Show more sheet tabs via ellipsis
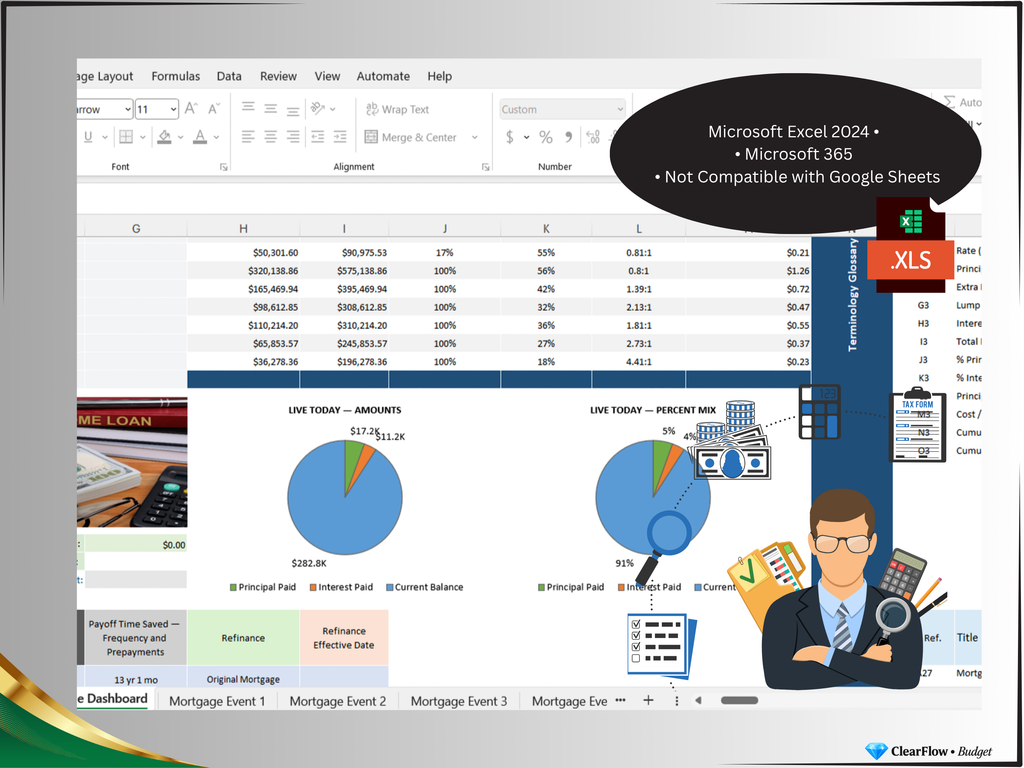Image resolution: width=1024 pixels, height=768 pixels. (620, 700)
